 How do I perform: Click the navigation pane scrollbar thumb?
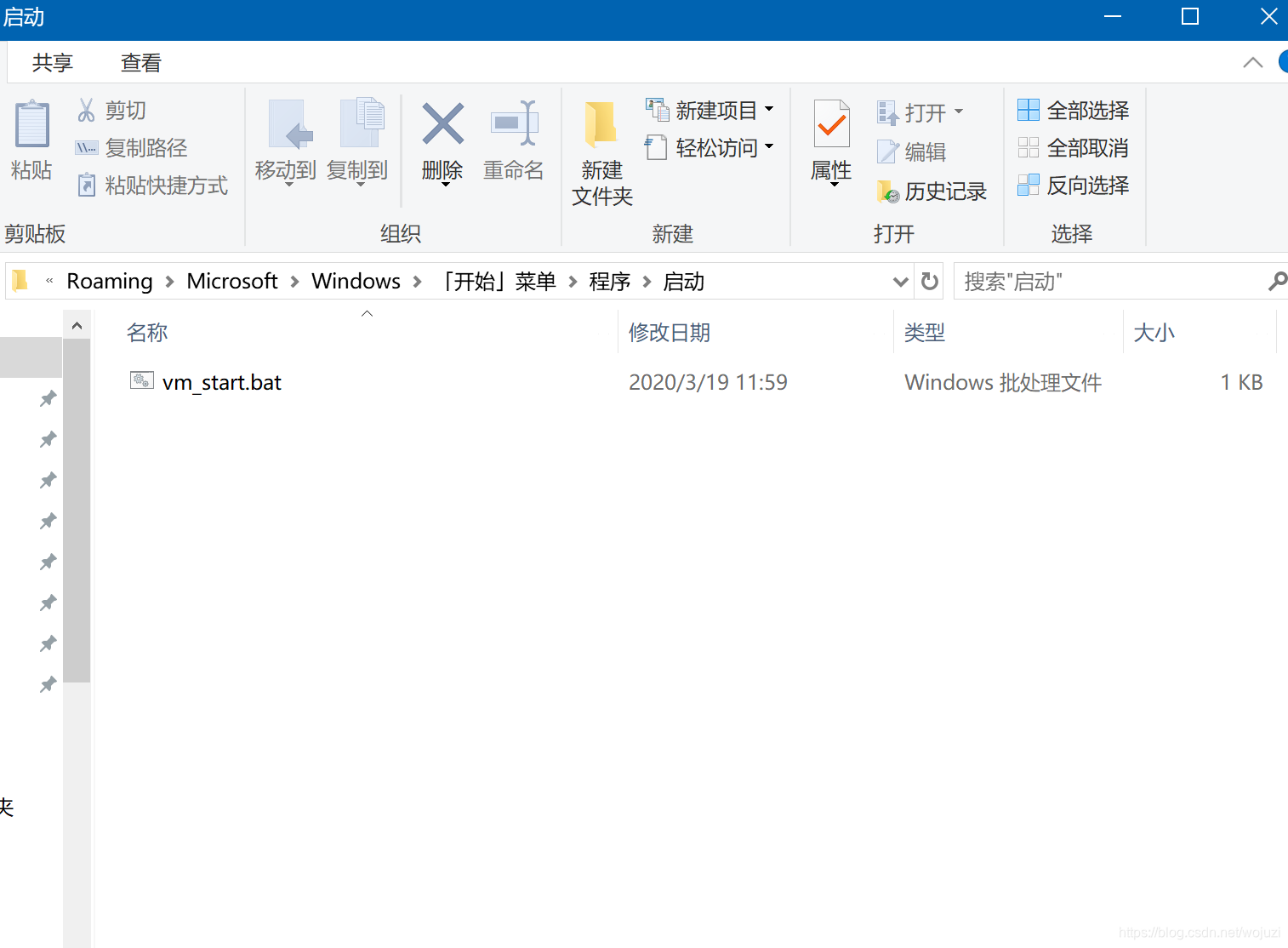point(77,511)
